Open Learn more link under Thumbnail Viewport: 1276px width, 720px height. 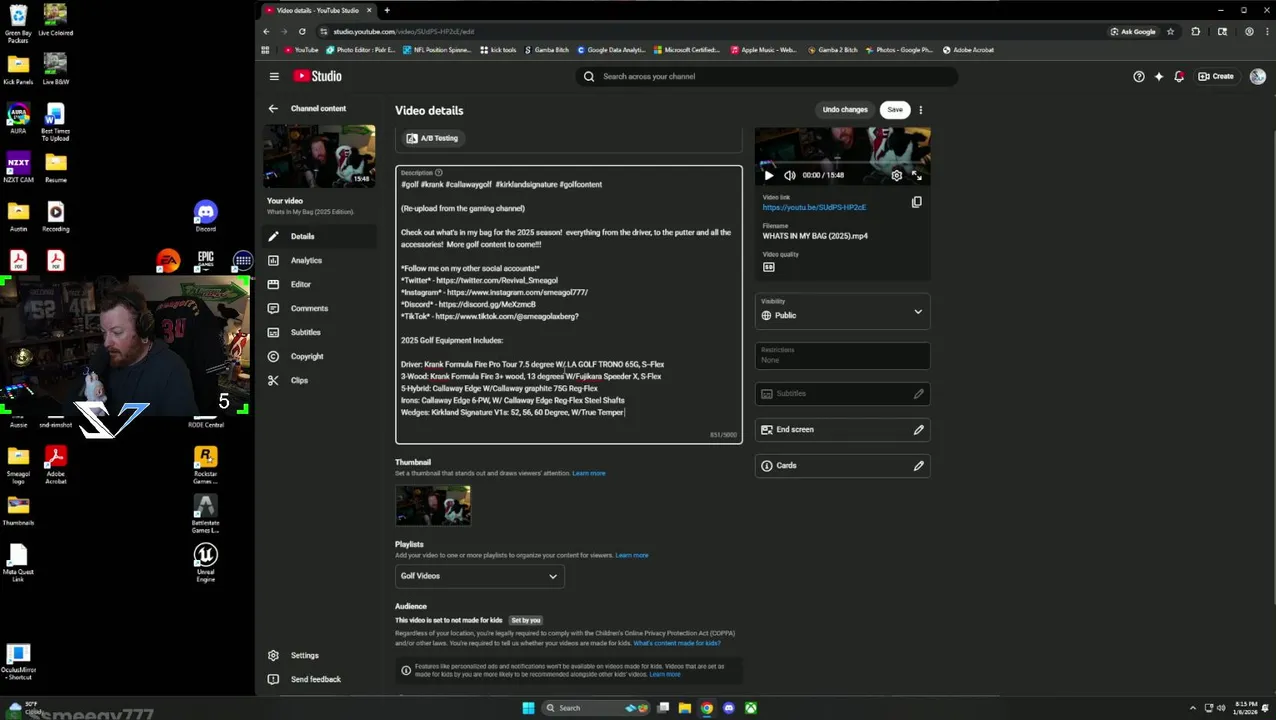click(x=588, y=473)
